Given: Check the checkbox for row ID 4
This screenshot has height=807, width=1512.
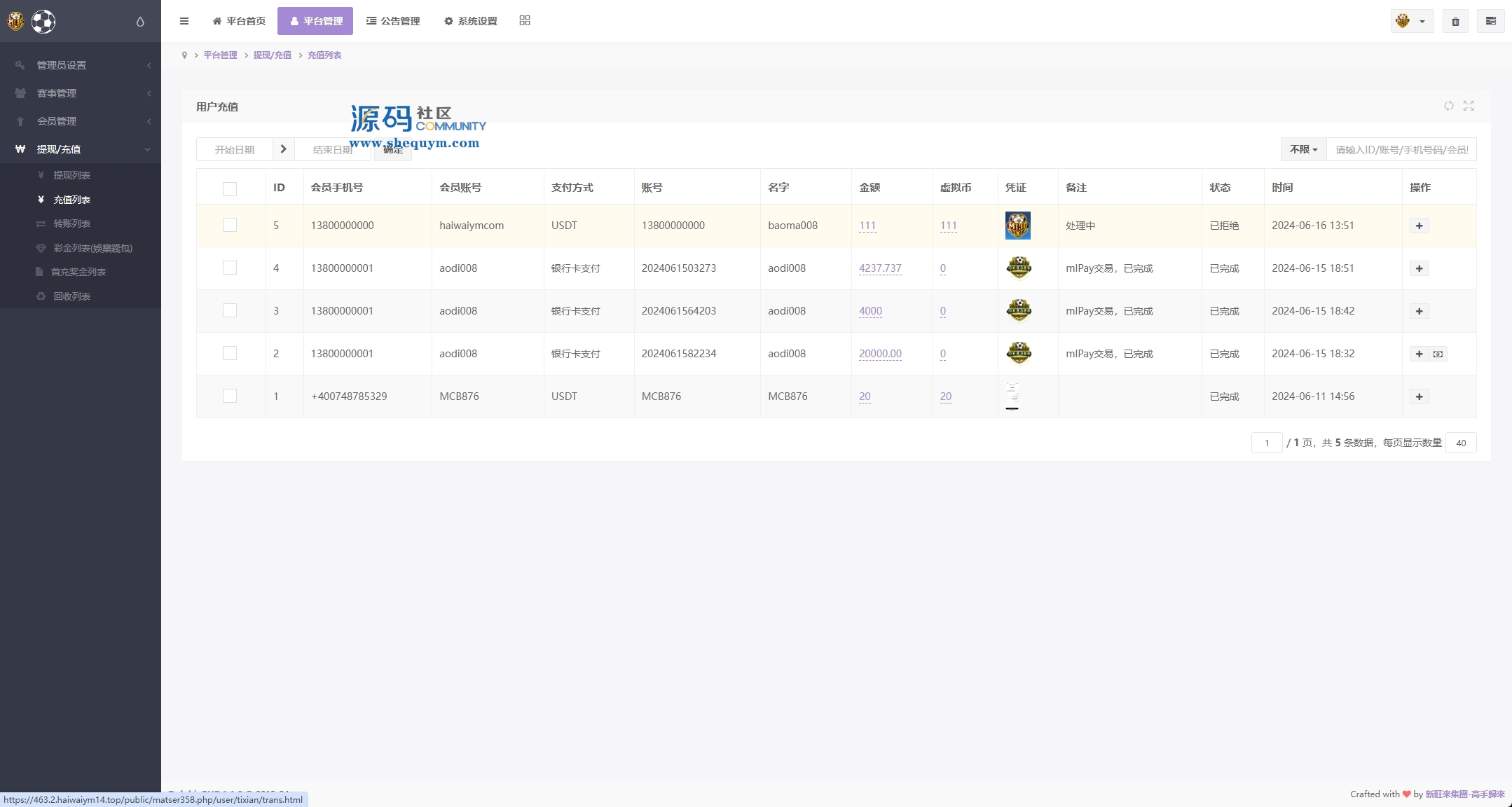Looking at the screenshot, I should (230, 268).
